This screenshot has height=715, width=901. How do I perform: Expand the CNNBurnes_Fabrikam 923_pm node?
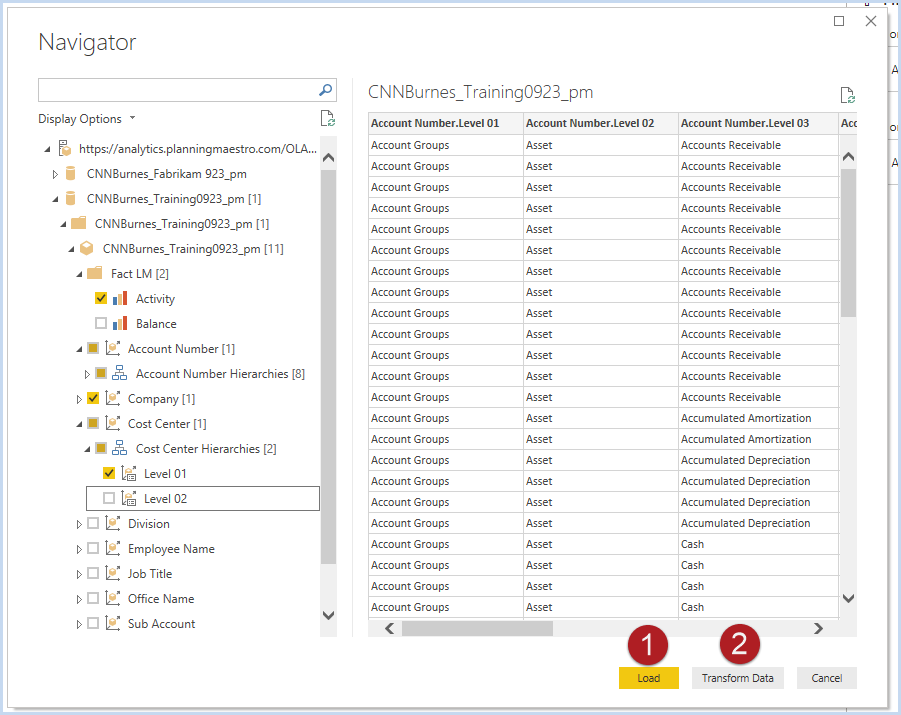pos(55,174)
